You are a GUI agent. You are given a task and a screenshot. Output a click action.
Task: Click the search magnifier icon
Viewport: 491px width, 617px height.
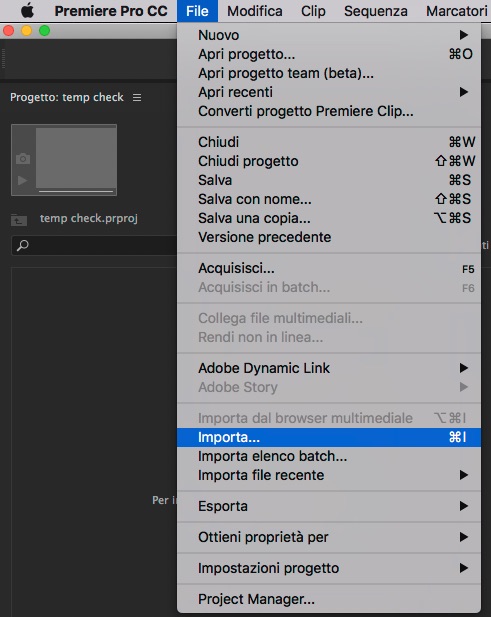pyautogui.click(x=23, y=246)
